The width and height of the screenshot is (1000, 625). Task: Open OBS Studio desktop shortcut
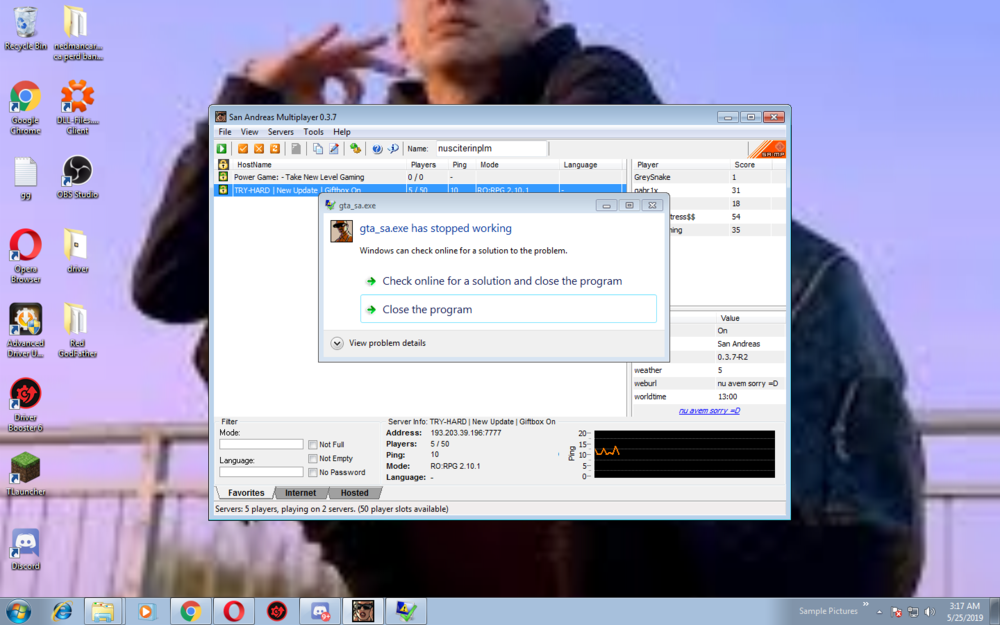coord(77,177)
